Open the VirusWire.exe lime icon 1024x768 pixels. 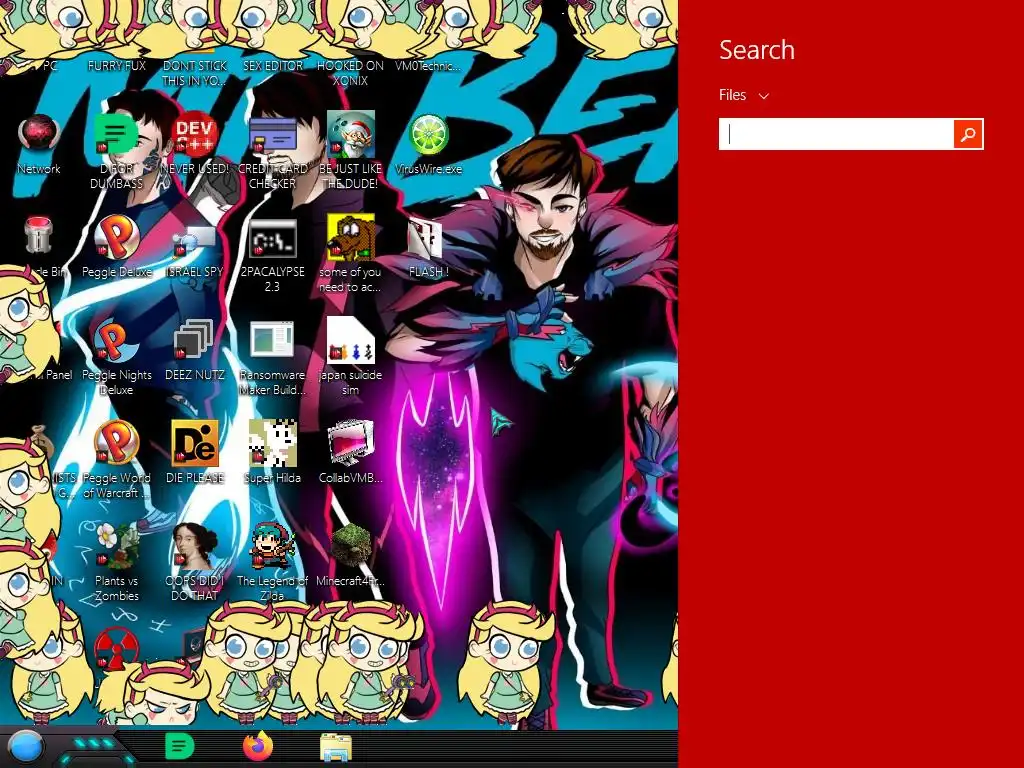pyautogui.click(x=428, y=136)
